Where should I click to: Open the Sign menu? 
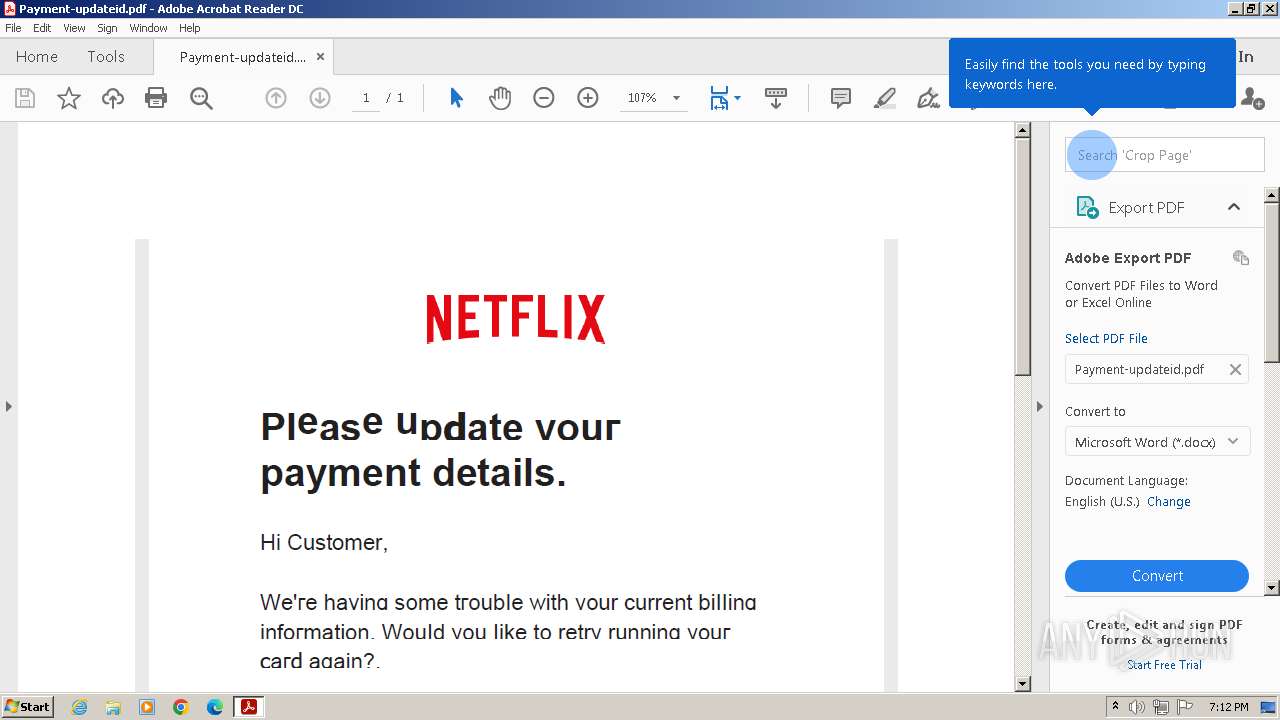[x=107, y=28]
